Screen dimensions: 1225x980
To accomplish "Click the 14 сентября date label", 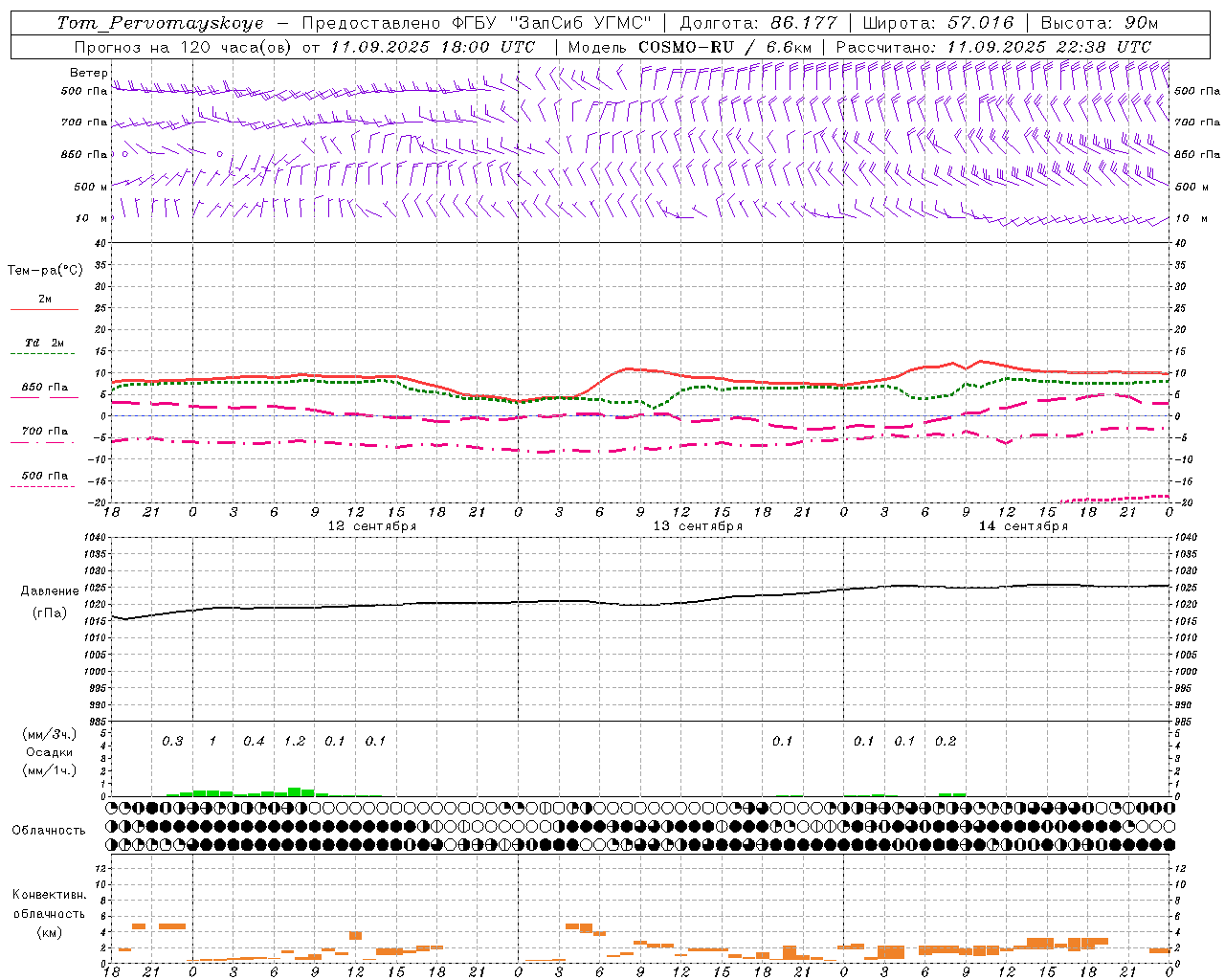I will 1023,526.
